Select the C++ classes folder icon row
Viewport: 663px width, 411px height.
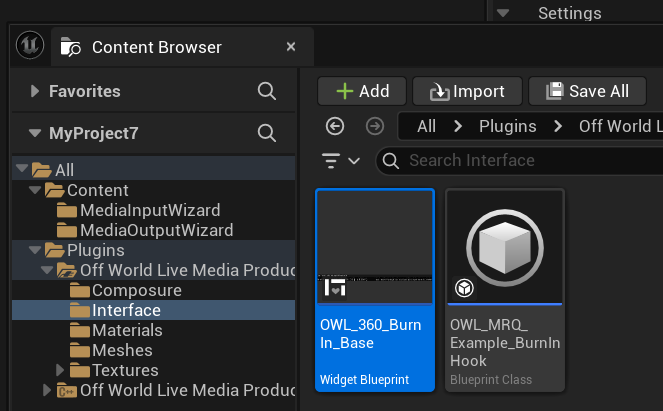[176, 390]
